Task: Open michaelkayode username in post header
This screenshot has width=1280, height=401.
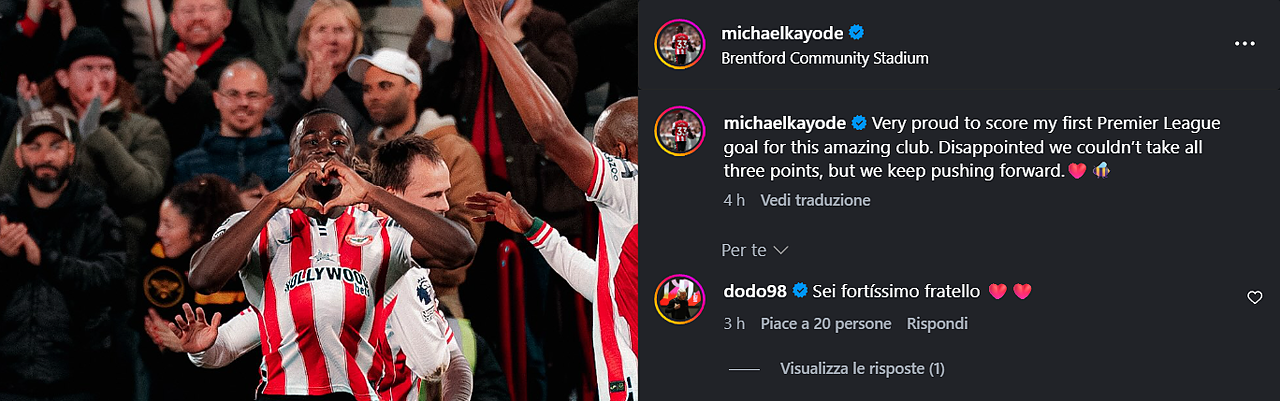Action: pos(783,33)
